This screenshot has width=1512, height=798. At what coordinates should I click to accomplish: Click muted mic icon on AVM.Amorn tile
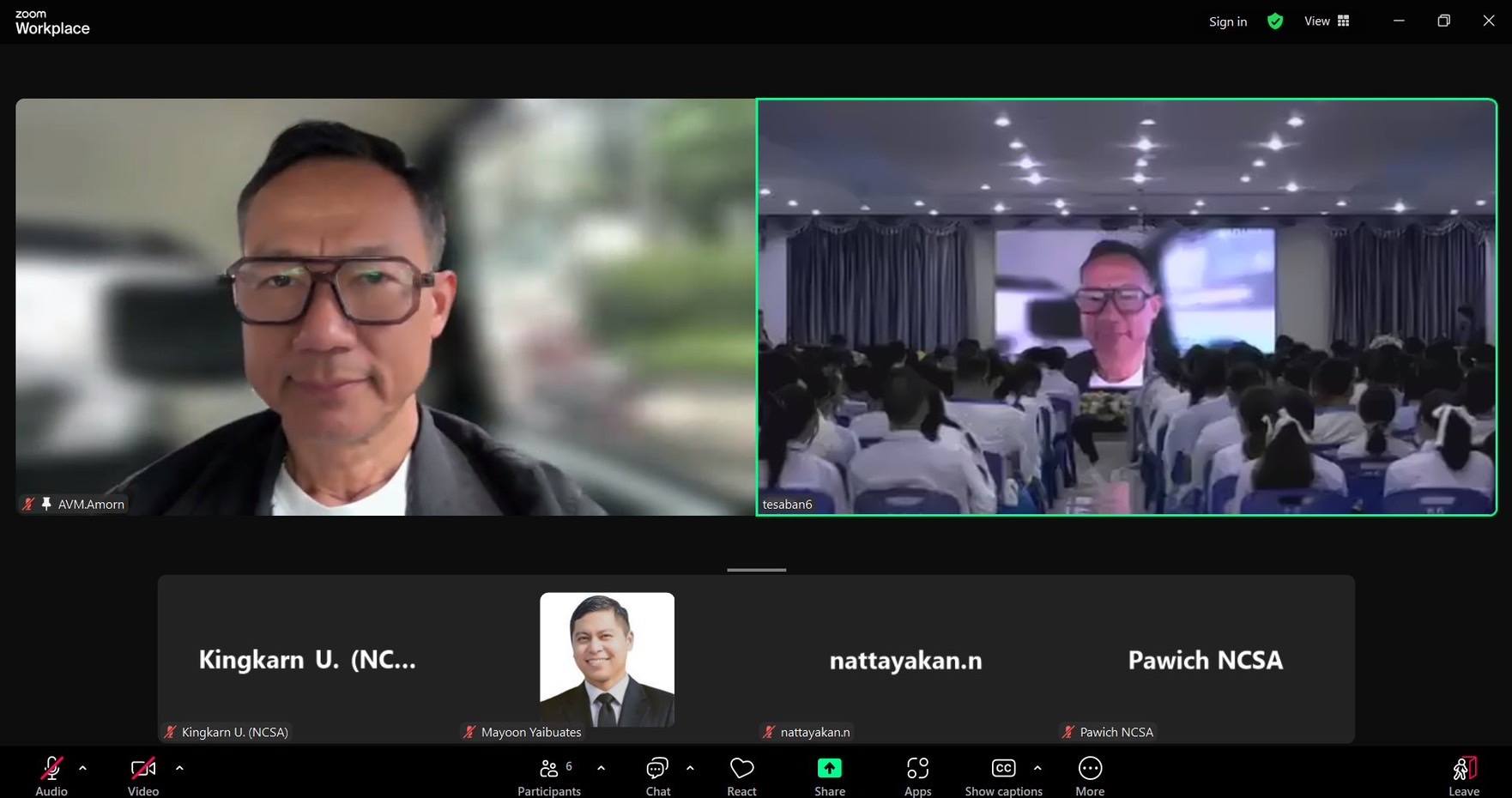pos(28,504)
